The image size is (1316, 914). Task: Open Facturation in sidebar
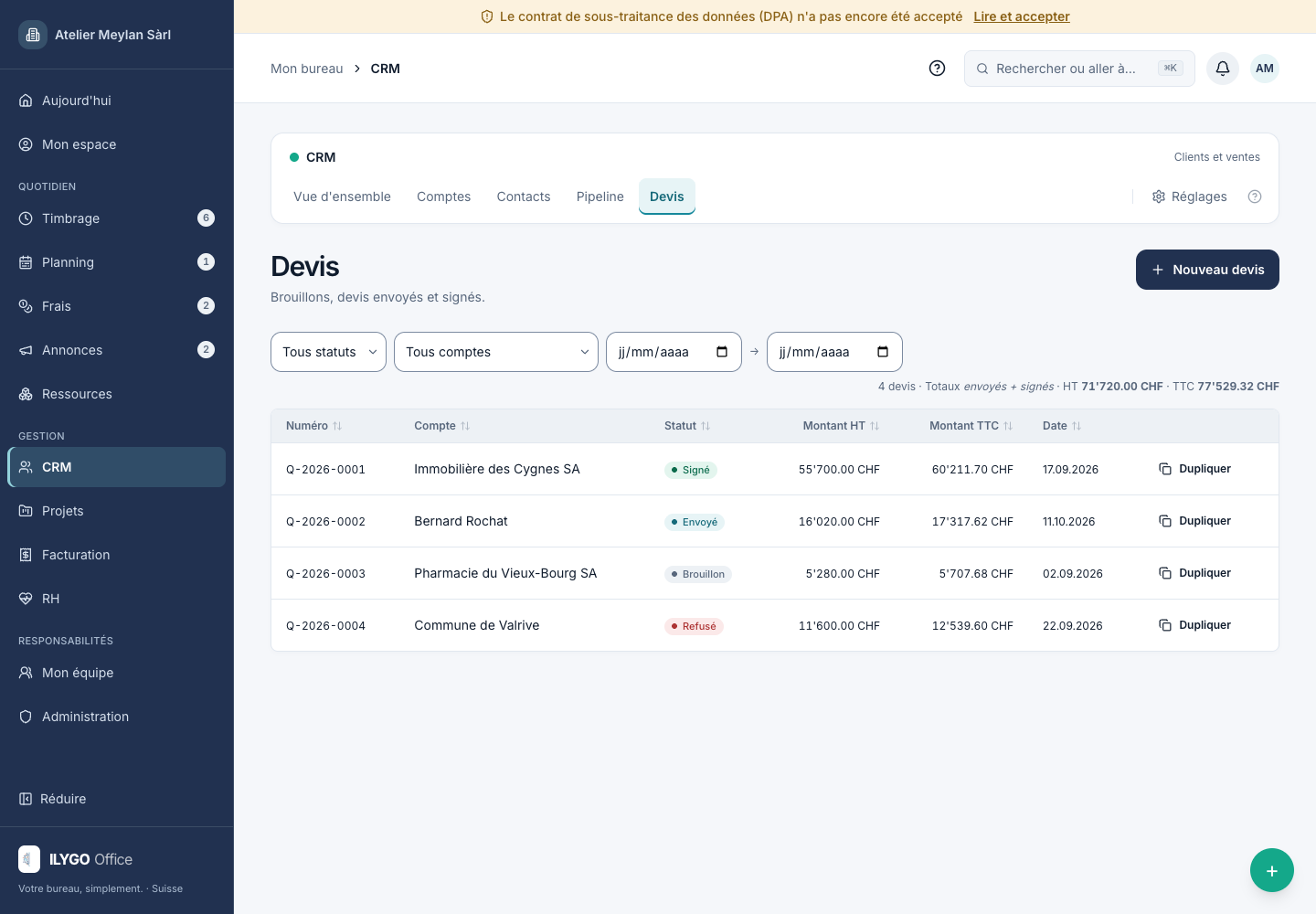[x=117, y=555]
